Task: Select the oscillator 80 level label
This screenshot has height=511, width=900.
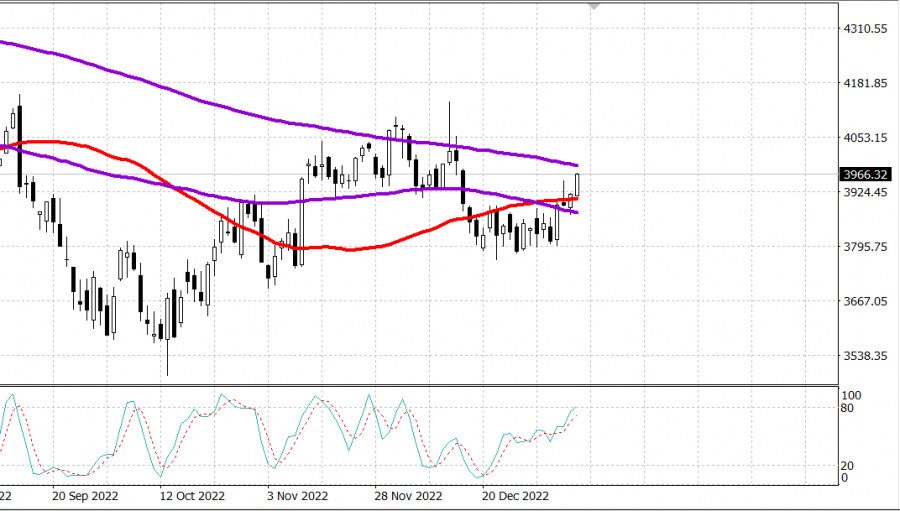Action: click(848, 408)
